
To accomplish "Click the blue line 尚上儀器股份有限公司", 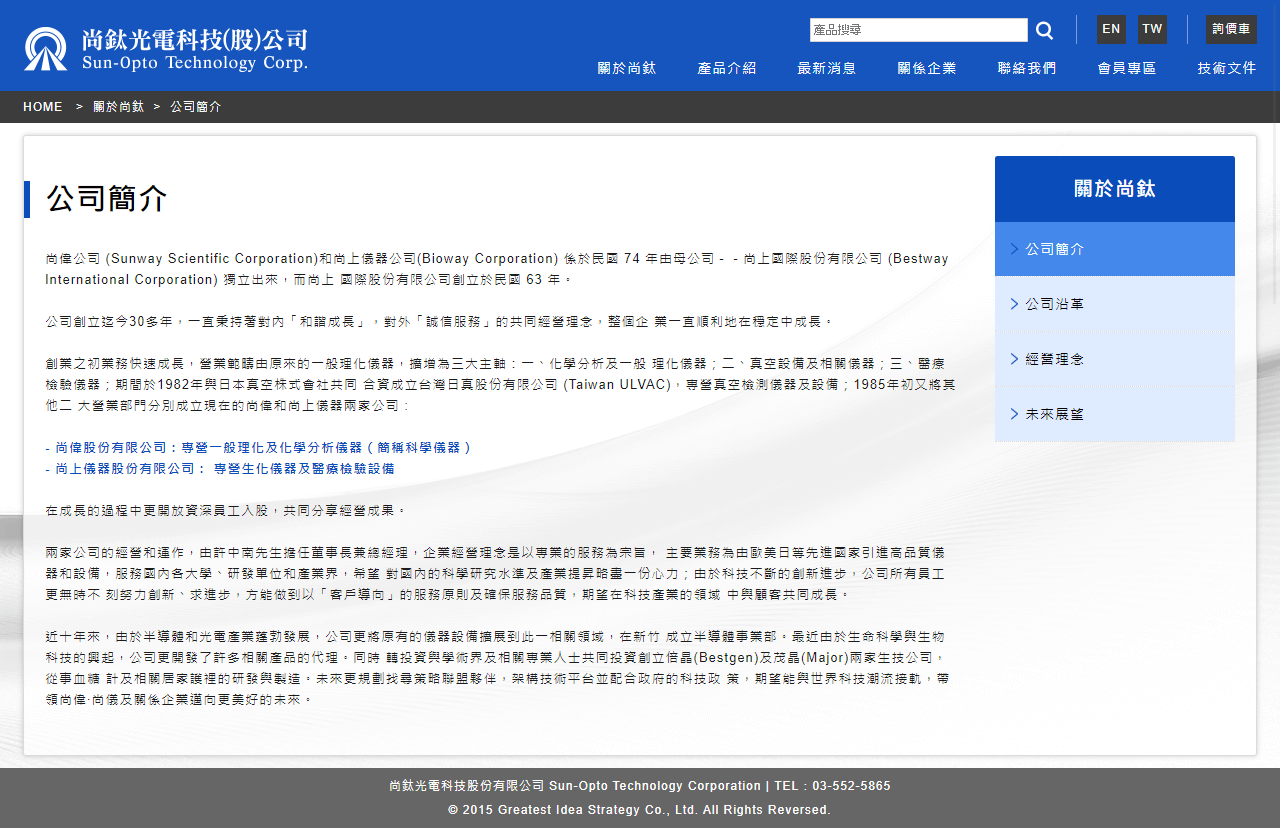I will click(220, 469).
